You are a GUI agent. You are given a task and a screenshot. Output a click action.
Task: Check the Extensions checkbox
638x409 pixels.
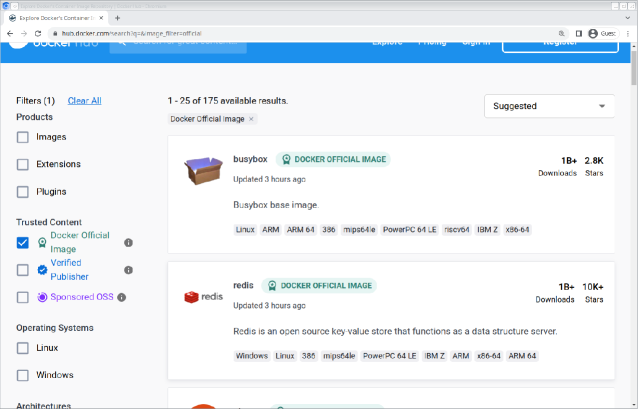(23, 164)
